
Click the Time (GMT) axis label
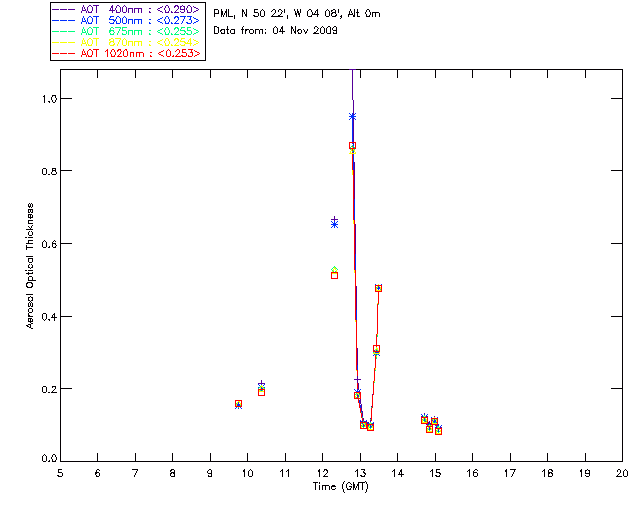pos(341,487)
